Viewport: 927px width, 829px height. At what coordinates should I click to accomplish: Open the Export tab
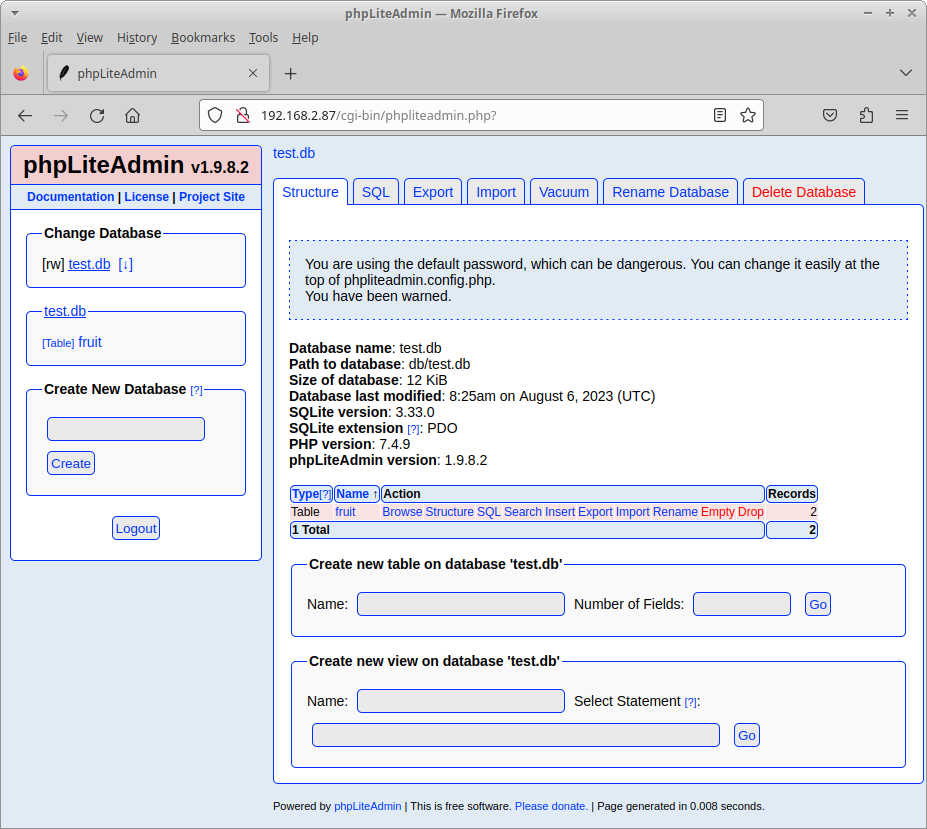pyautogui.click(x=433, y=192)
